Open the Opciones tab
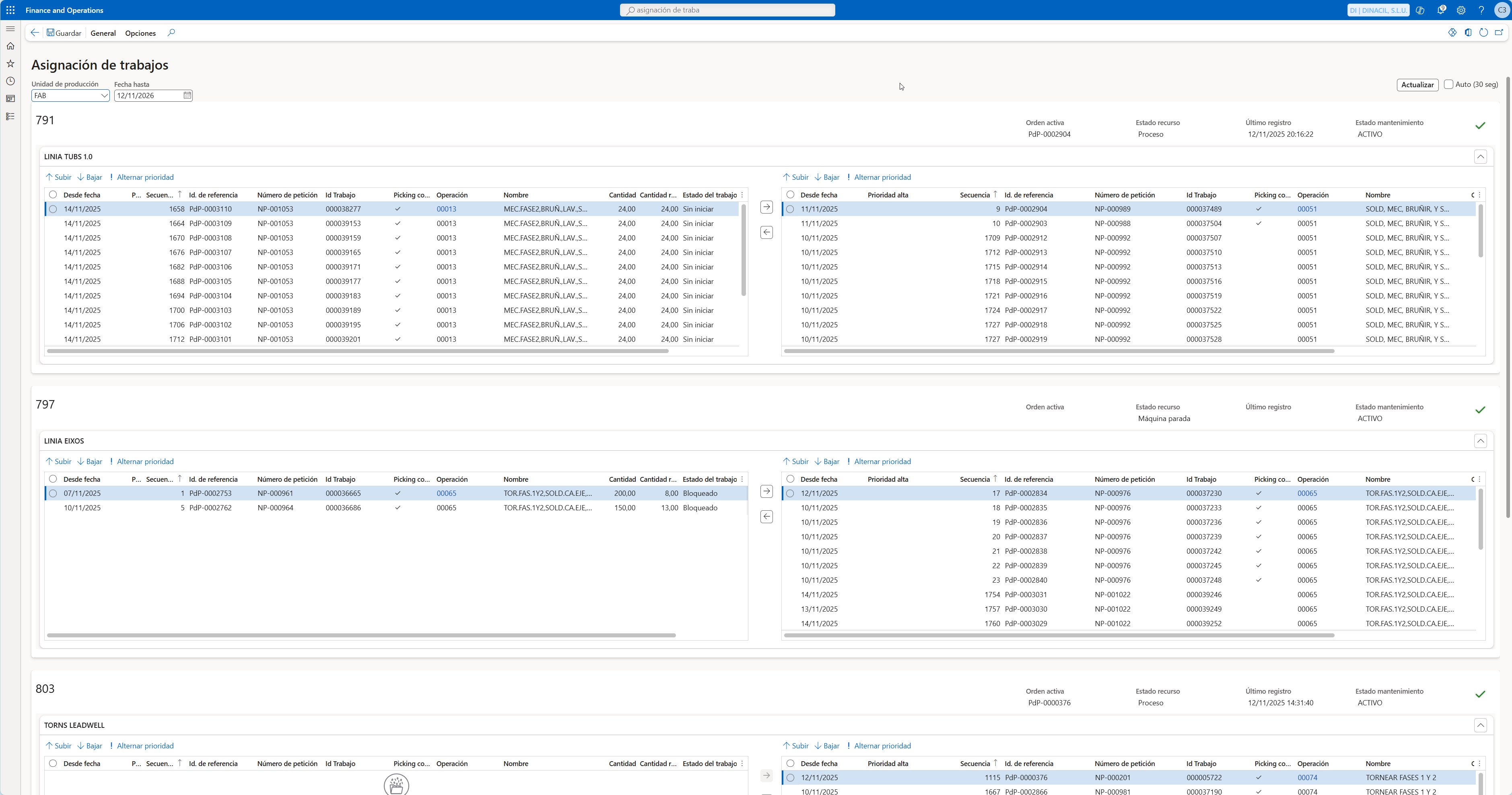The image size is (1512, 795). point(140,33)
